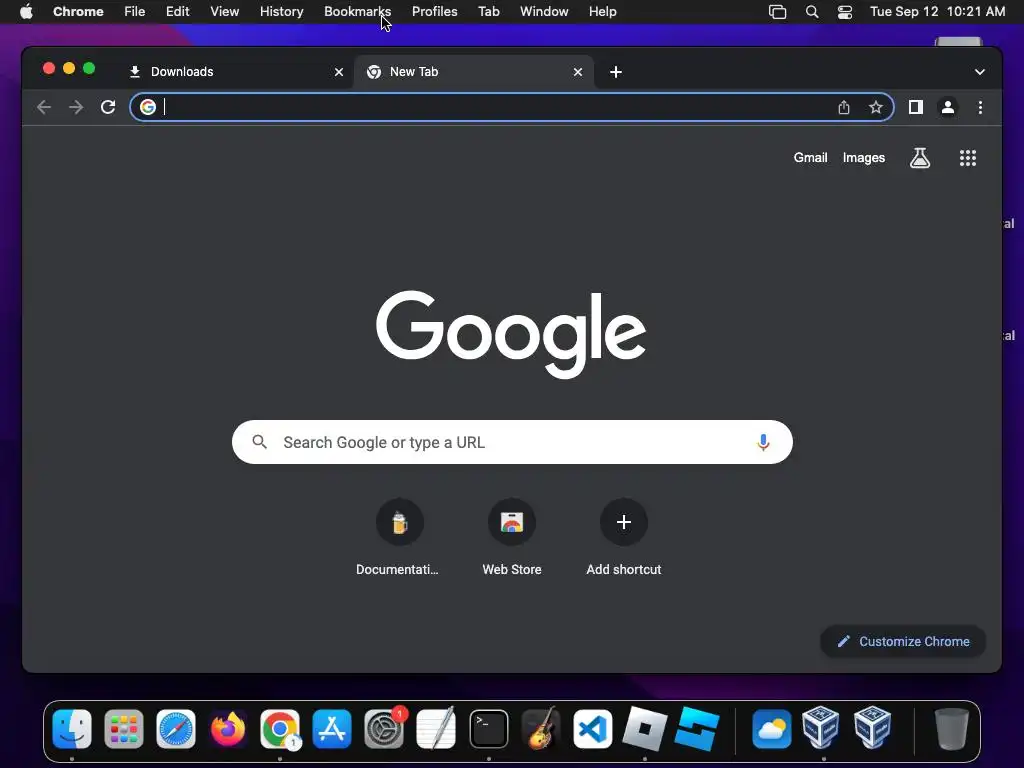This screenshot has height=768, width=1024.
Task: Click the Google icon in address bar
Action: [x=148, y=107]
